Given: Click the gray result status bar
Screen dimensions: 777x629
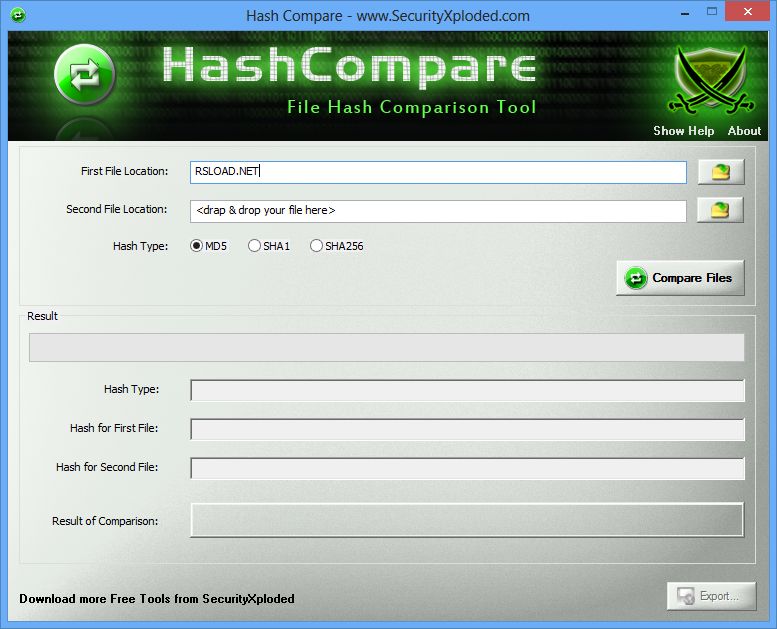Looking at the screenshot, I should click(x=387, y=347).
